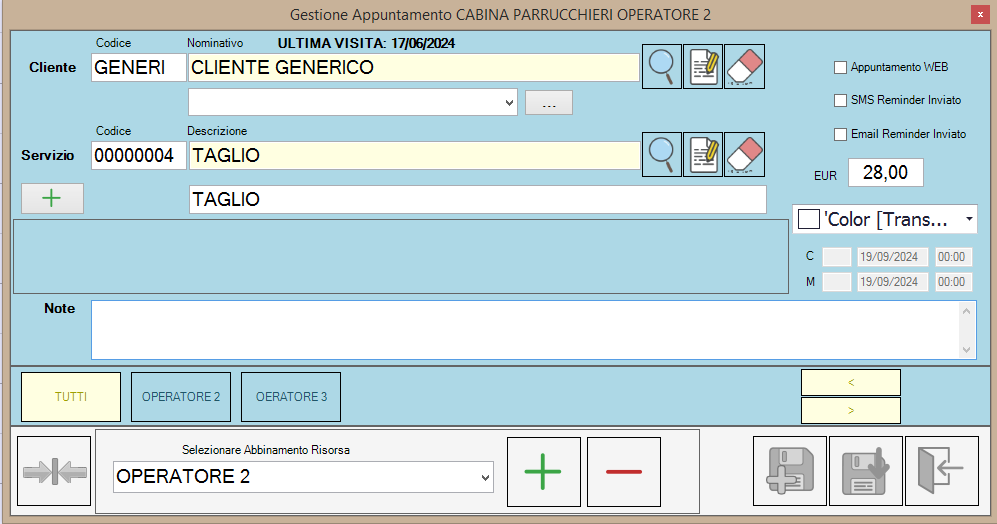The width and height of the screenshot is (997, 524).
Task: Click the client search magnifier icon
Action: click(661, 67)
